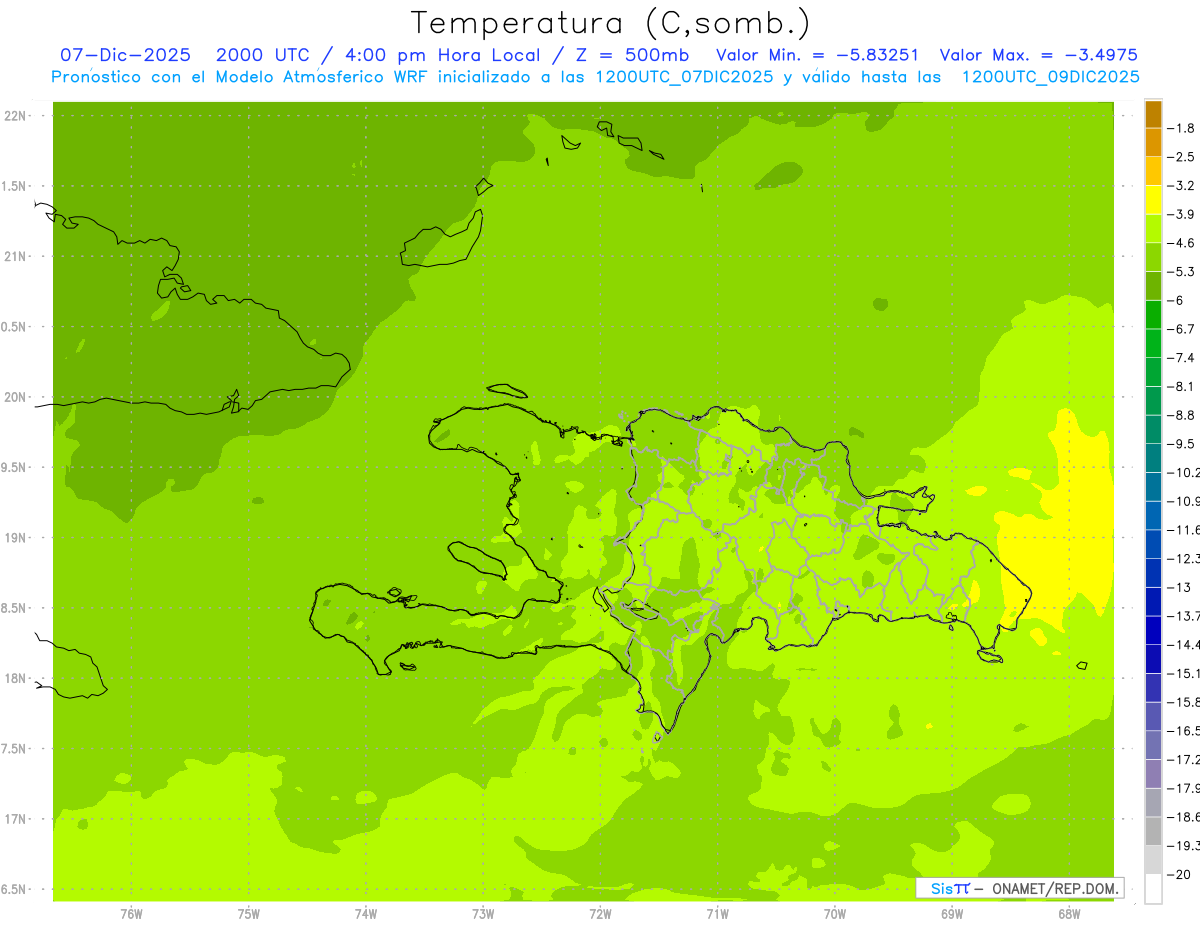Select the '18N' latitude label

pos(16,679)
